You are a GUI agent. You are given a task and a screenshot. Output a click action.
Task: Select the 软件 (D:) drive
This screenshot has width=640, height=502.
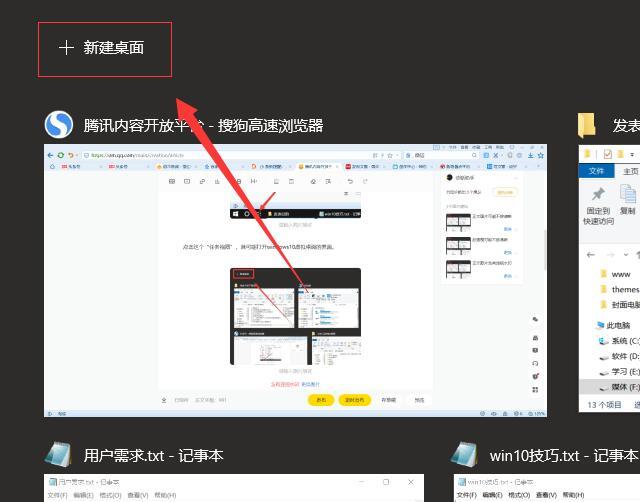(x=619, y=356)
